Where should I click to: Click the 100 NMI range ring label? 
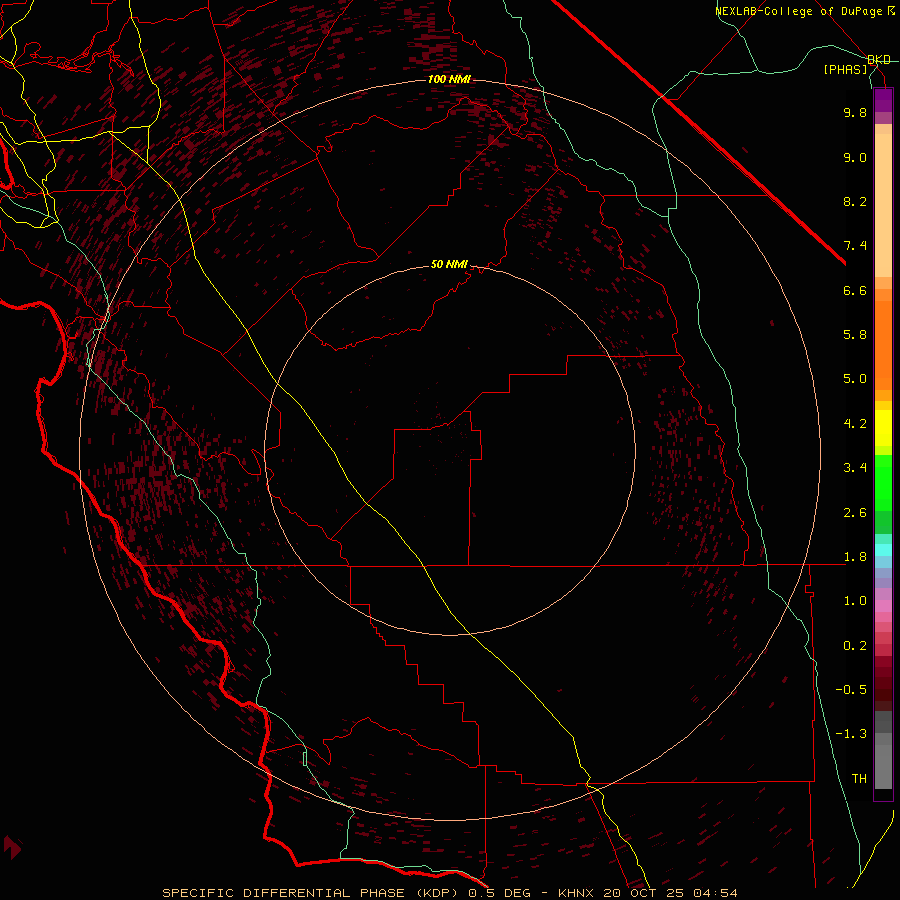click(449, 79)
